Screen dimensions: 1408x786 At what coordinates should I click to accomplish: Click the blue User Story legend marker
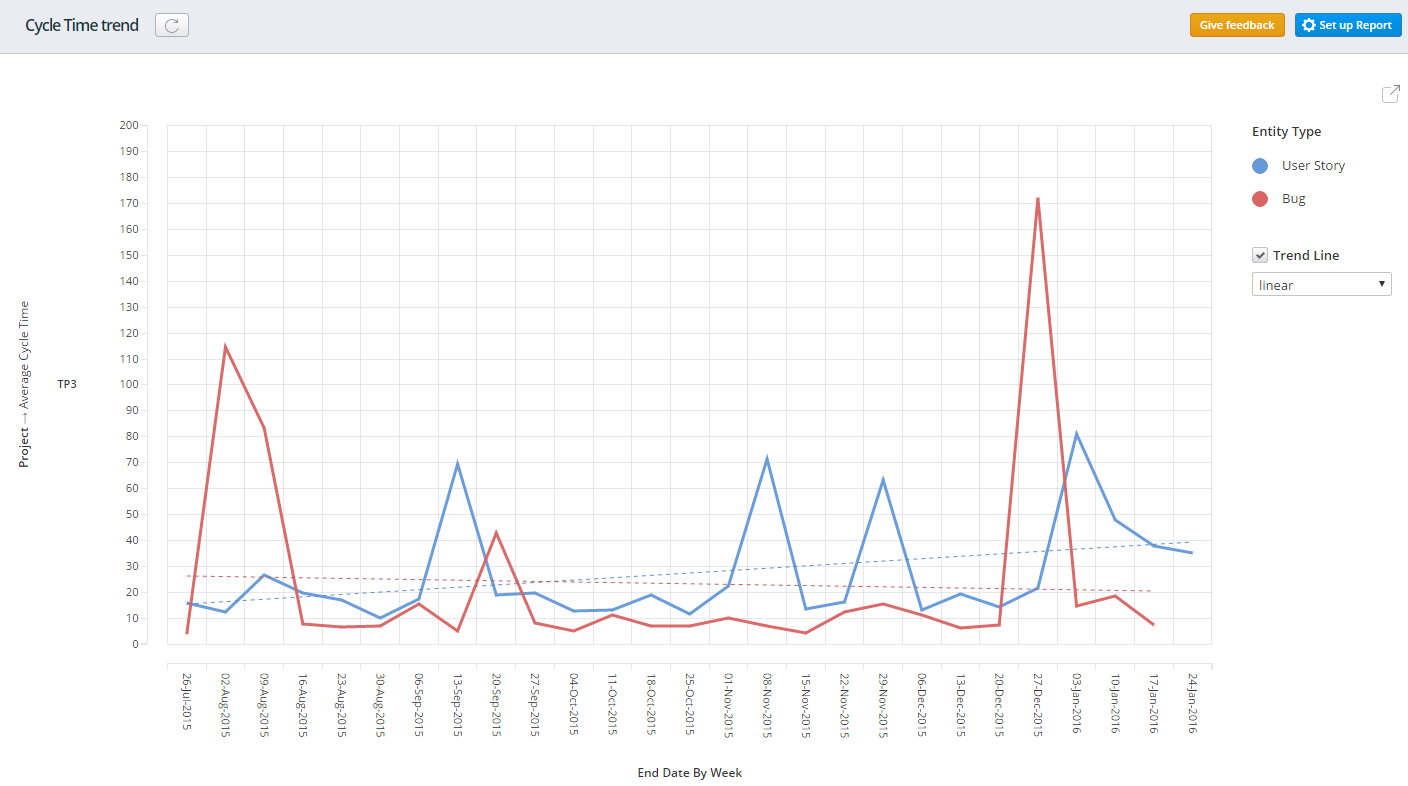[1260, 165]
